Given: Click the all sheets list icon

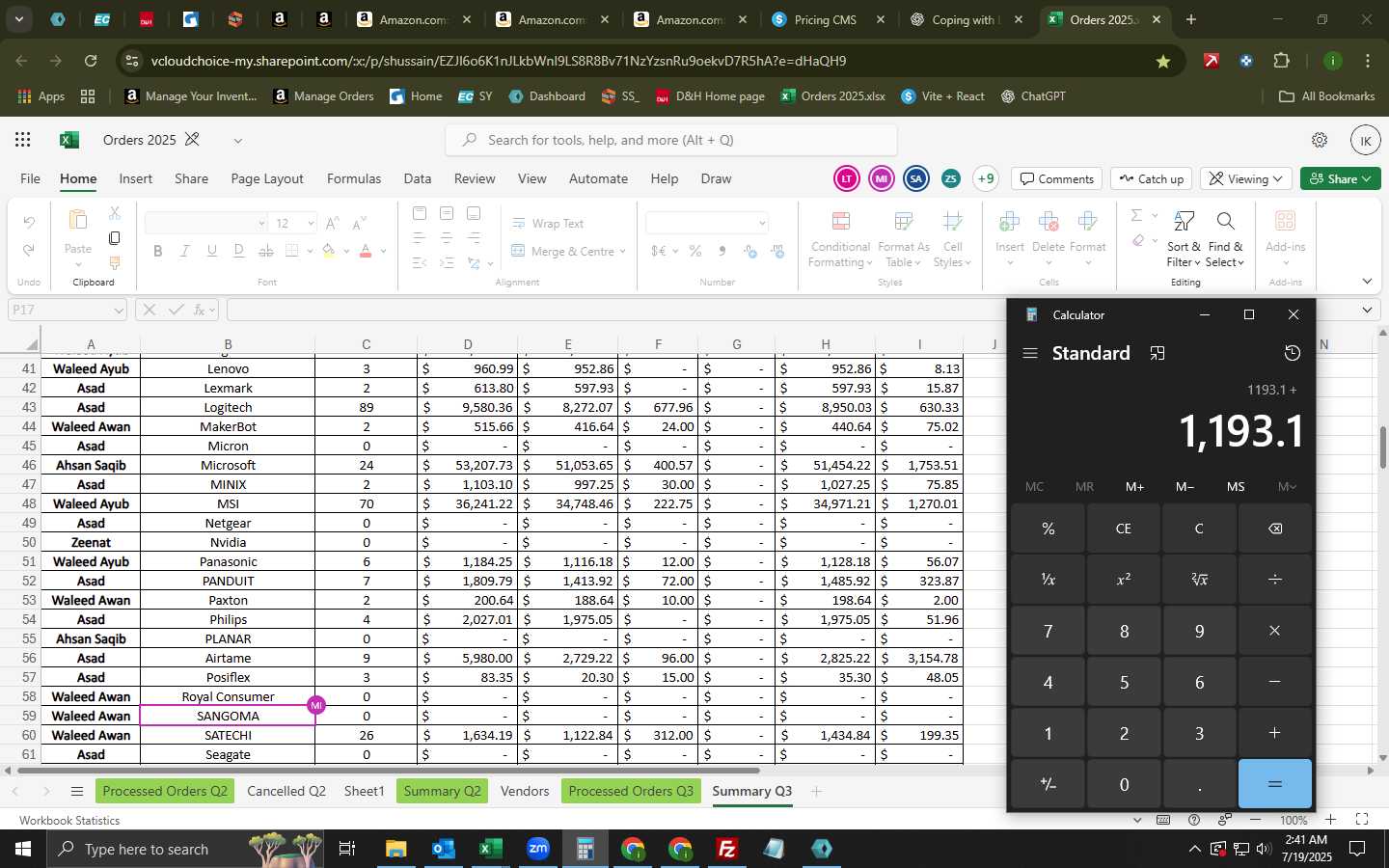Looking at the screenshot, I should point(77,792).
